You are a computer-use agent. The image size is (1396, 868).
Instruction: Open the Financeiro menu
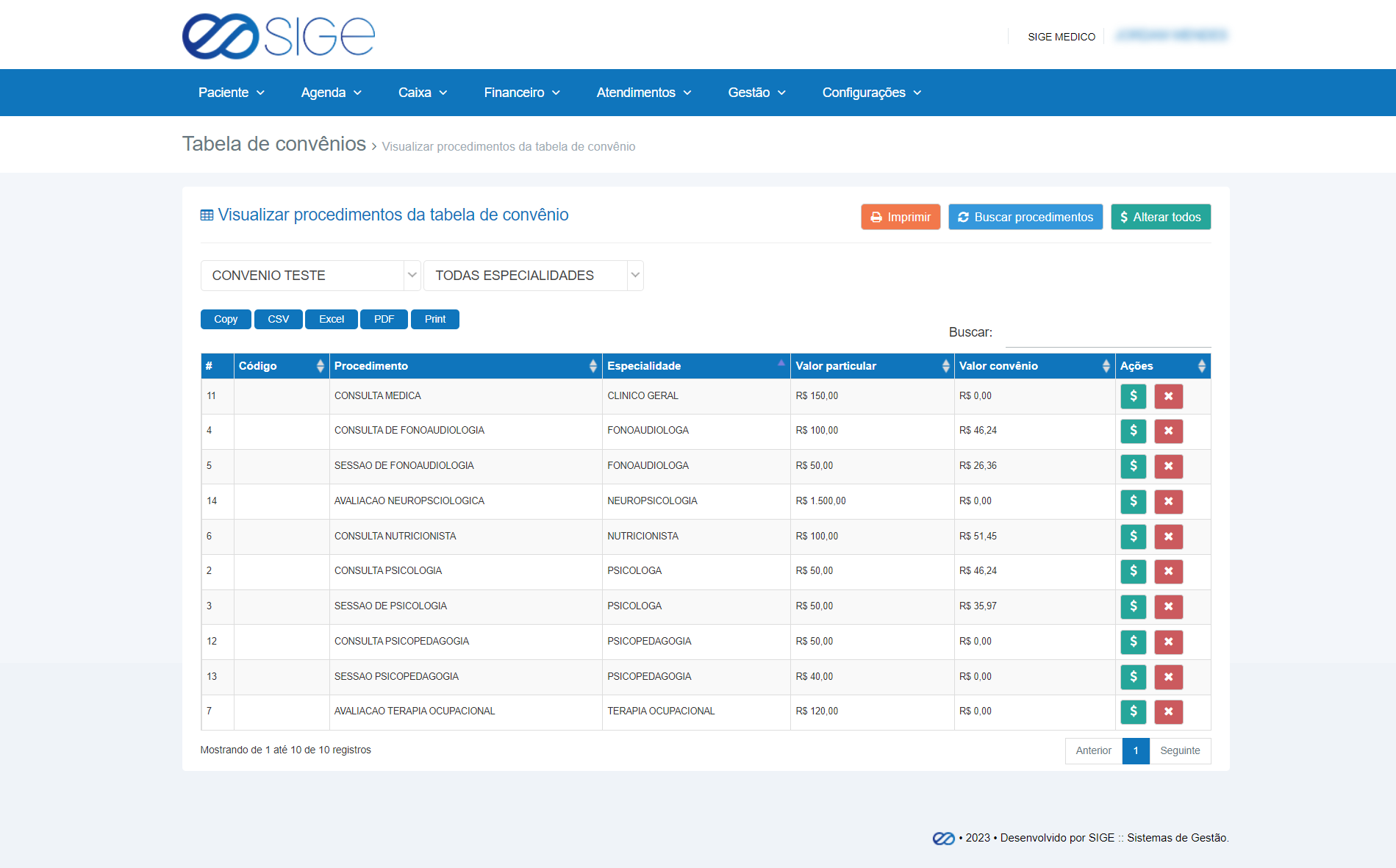522,93
